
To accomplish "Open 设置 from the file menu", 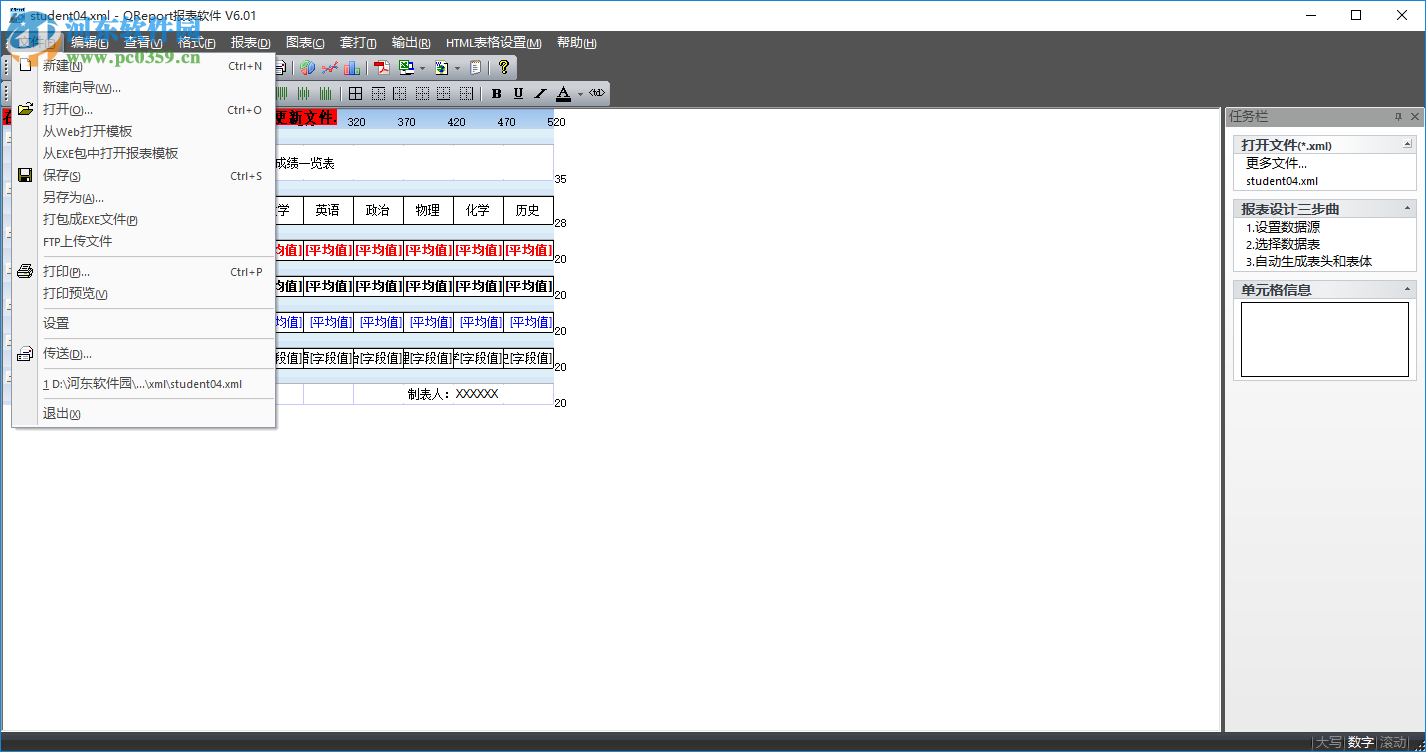I will tap(143, 324).
